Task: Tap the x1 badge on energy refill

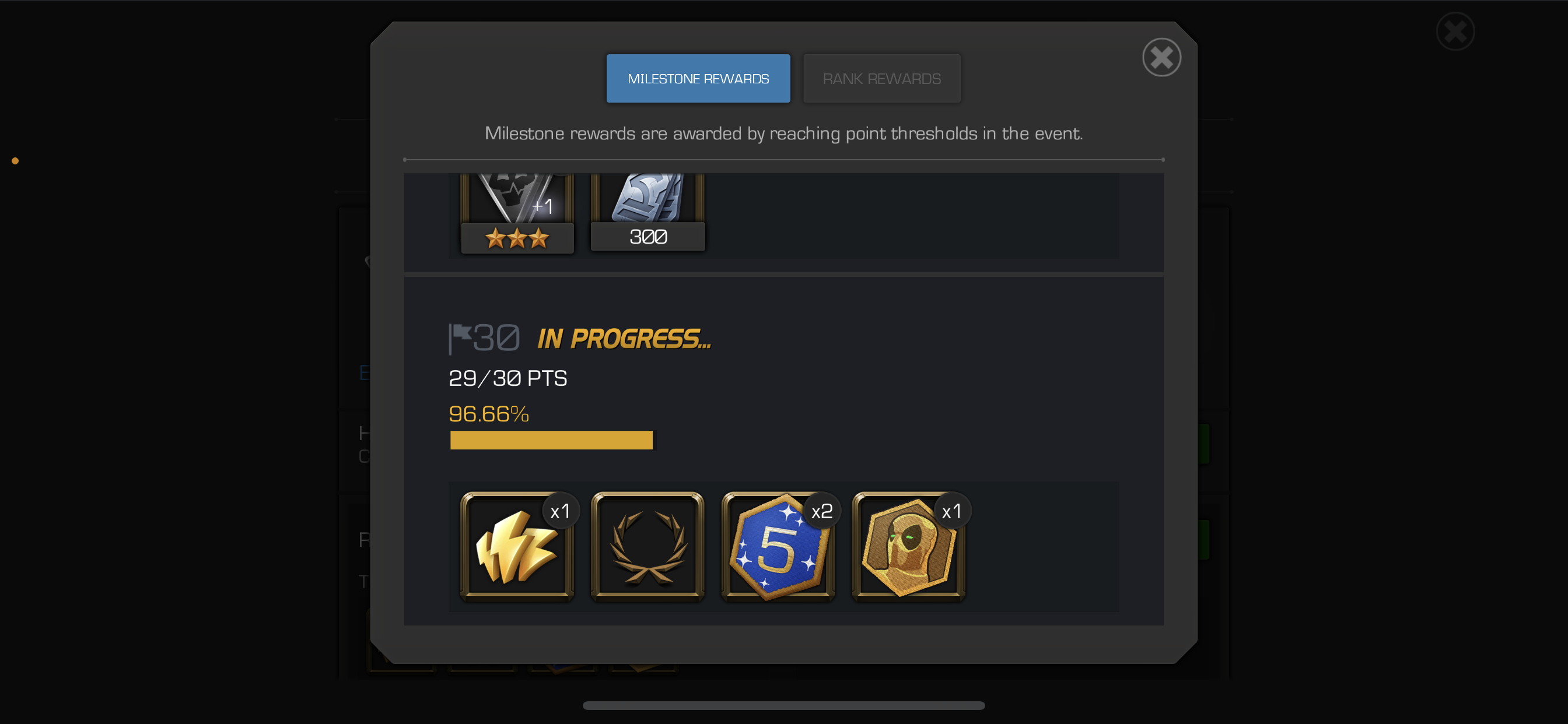Action: pos(560,511)
